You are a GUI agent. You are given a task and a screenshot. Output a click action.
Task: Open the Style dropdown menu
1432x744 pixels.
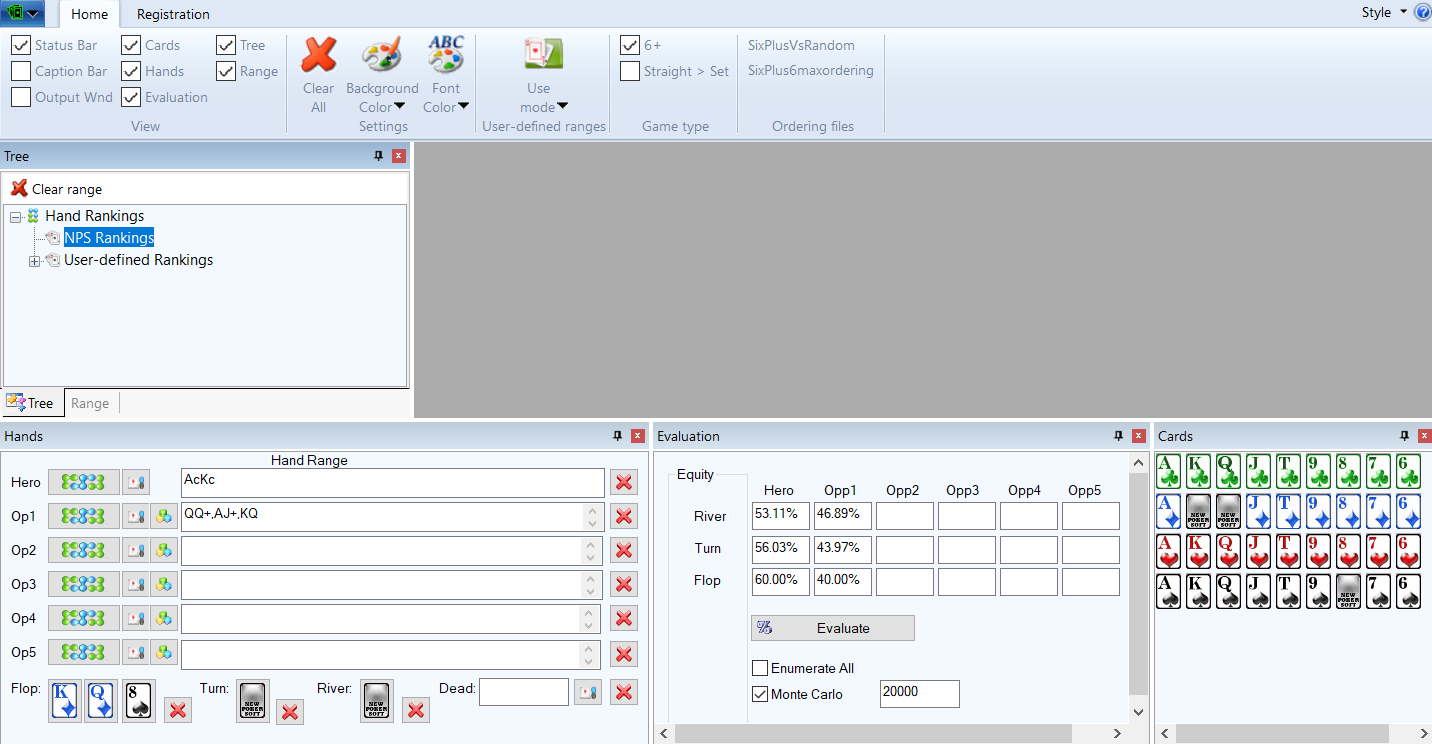(x=1383, y=13)
